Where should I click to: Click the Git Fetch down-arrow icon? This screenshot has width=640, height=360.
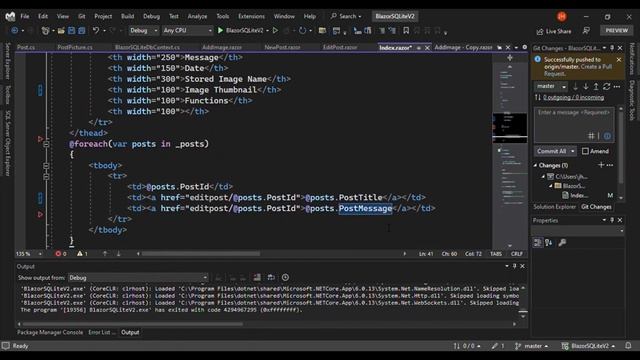click(x=575, y=87)
